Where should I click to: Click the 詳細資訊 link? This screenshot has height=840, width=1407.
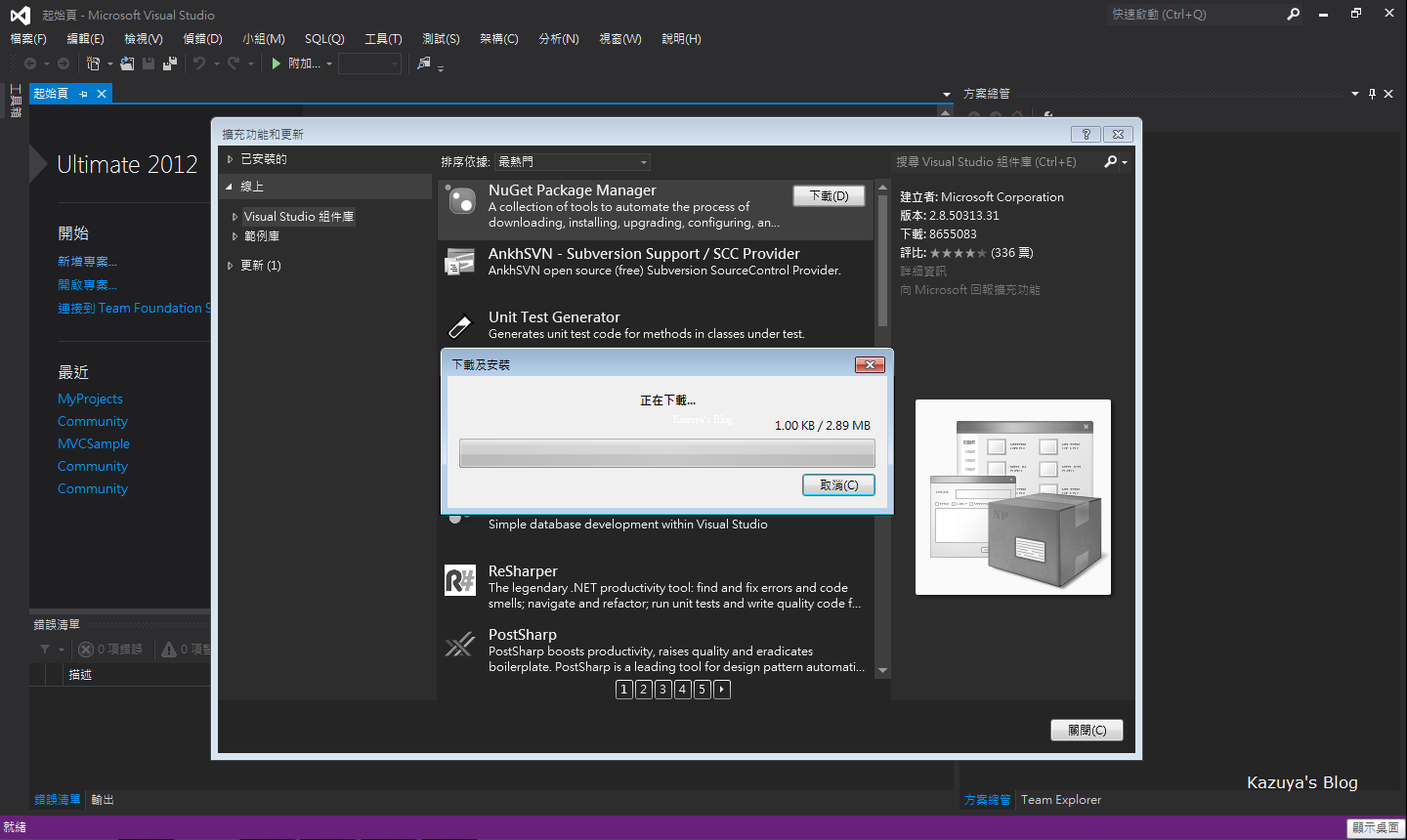pyautogui.click(x=923, y=272)
